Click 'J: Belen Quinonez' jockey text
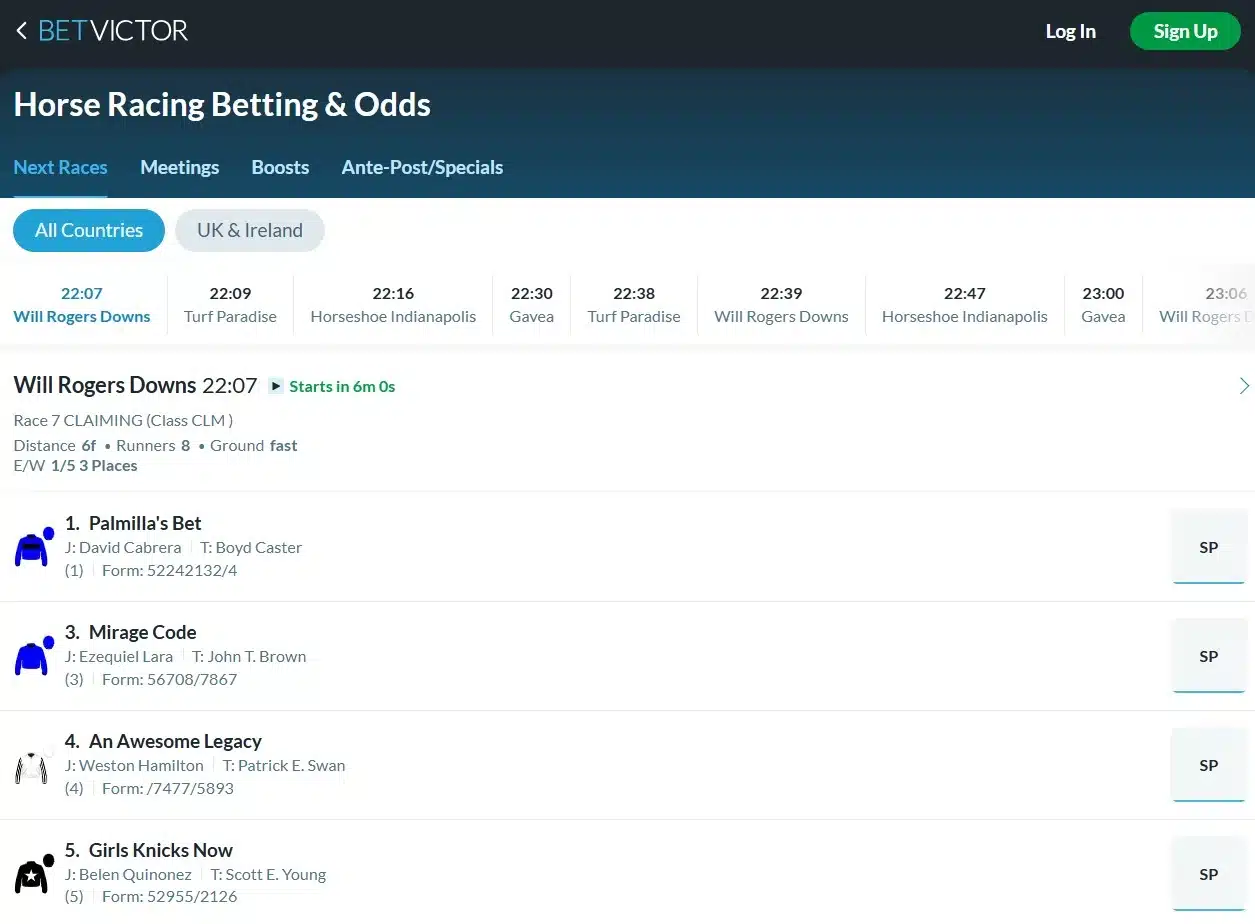 tap(128, 874)
